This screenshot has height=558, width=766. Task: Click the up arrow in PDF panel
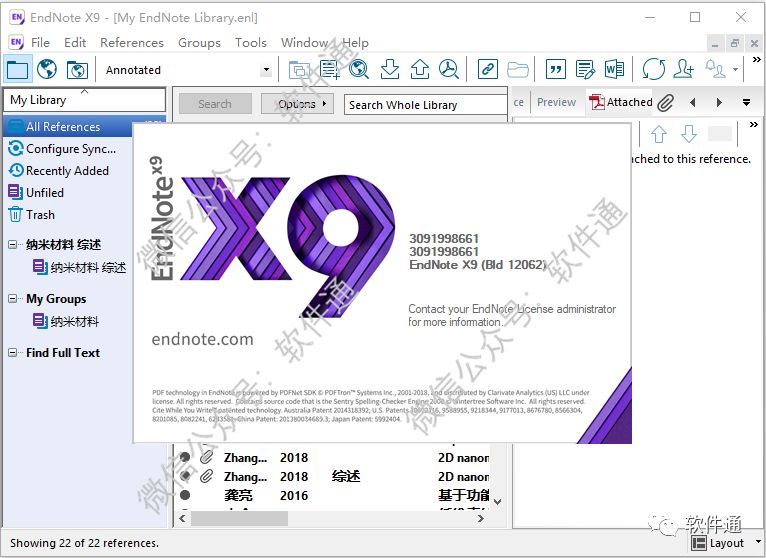pos(659,133)
